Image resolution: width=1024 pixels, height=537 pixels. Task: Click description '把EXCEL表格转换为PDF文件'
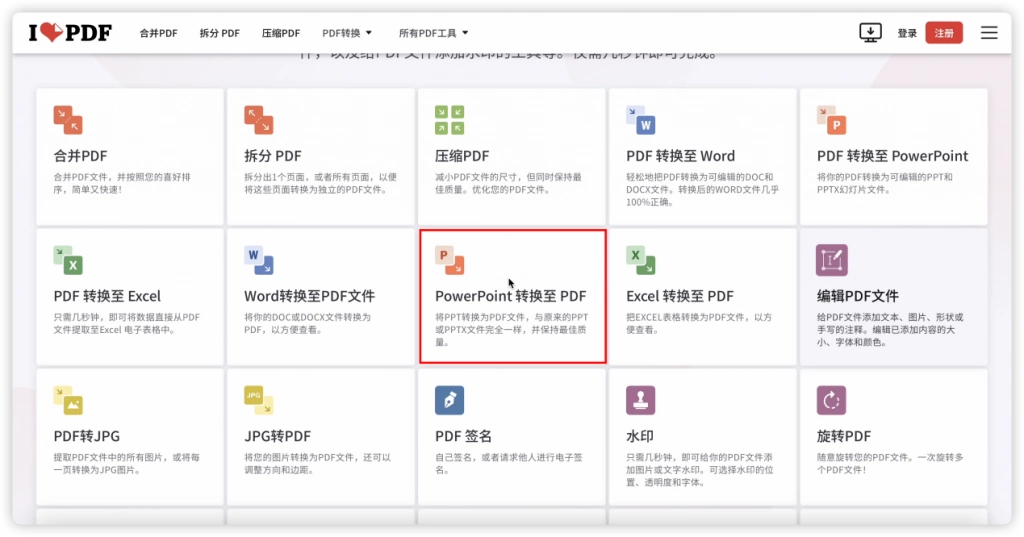pos(699,323)
